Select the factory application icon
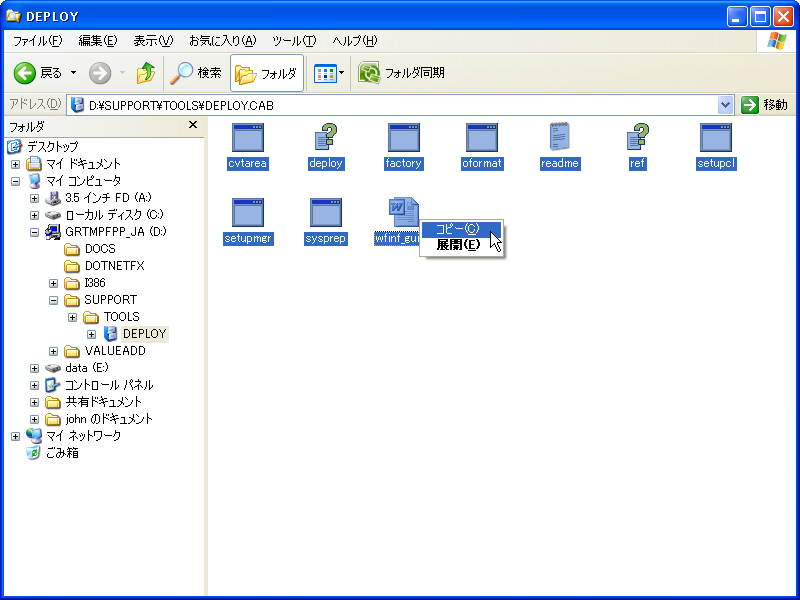Viewport: 800px width, 600px height. 404,138
